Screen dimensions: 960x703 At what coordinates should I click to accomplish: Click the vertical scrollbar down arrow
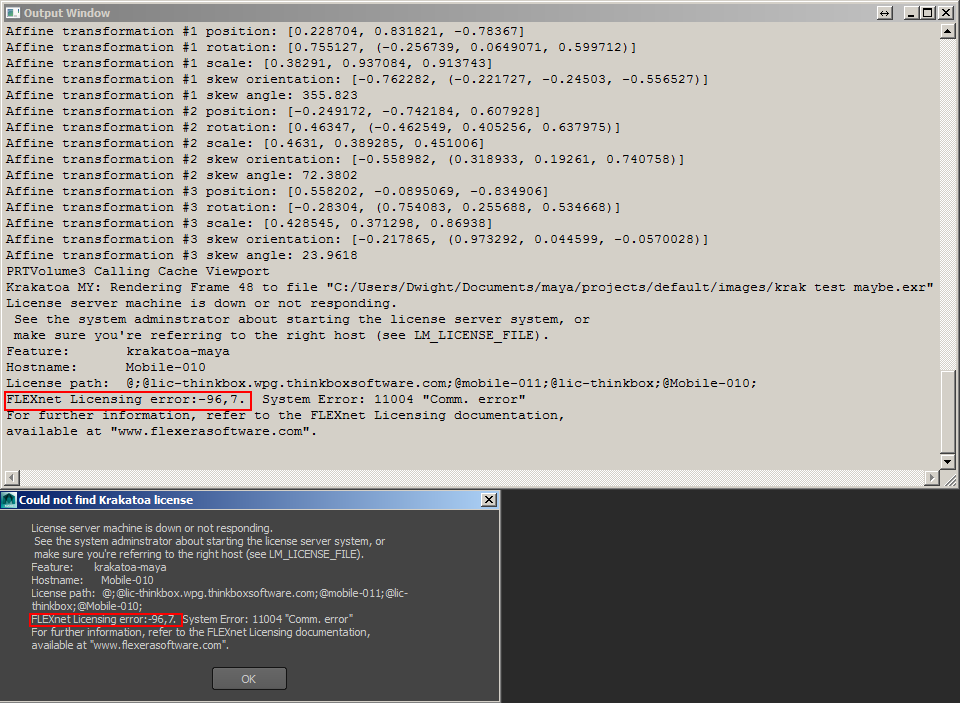tap(947, 462)
